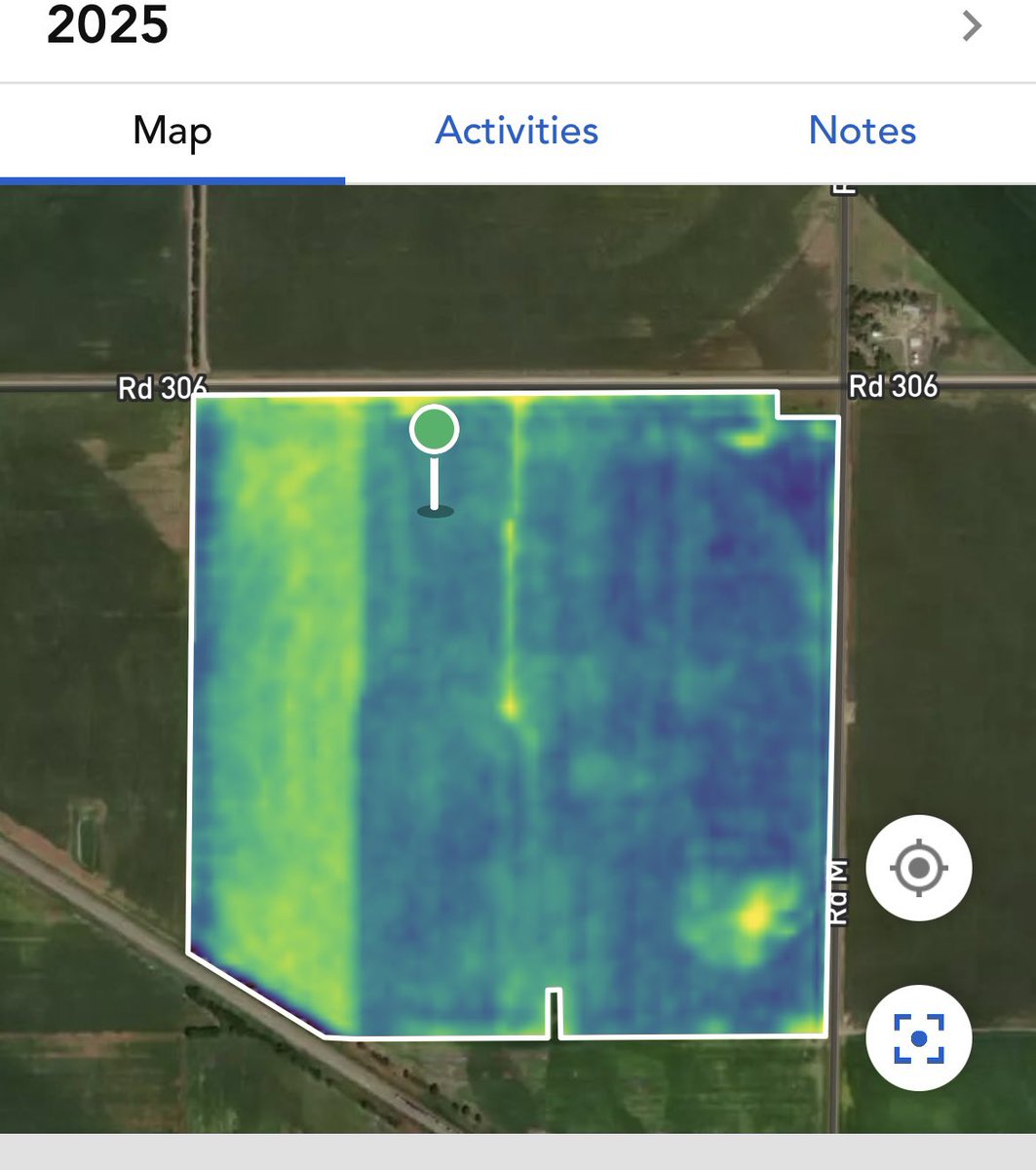1036x1170 pixels.
Task: Open the 2025 season chevron arrow
Action: (971, 26)
